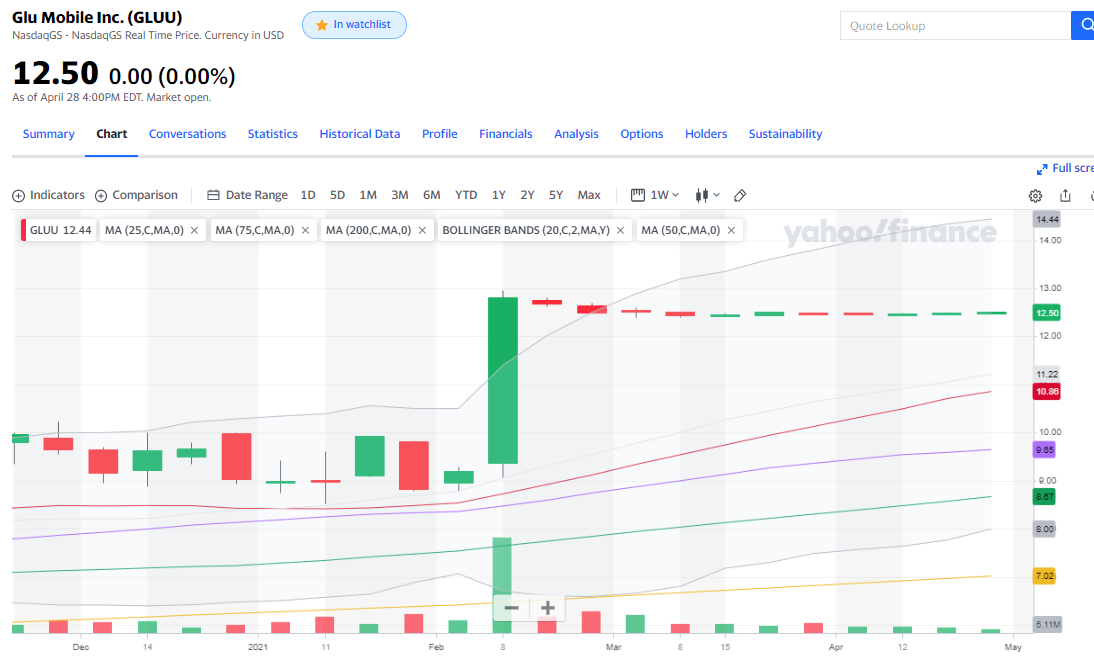Open chart settings gear
The image size is (1094, 668).
tap(1035, 196)
